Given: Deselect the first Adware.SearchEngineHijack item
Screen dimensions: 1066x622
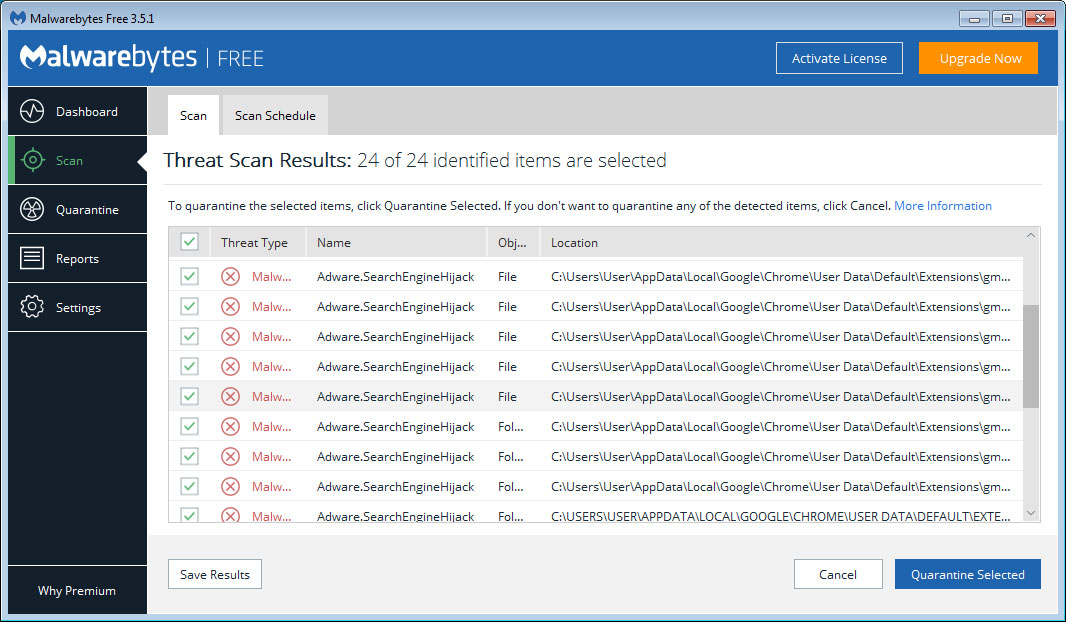Looking at the screenshot, I should (189, 276).
